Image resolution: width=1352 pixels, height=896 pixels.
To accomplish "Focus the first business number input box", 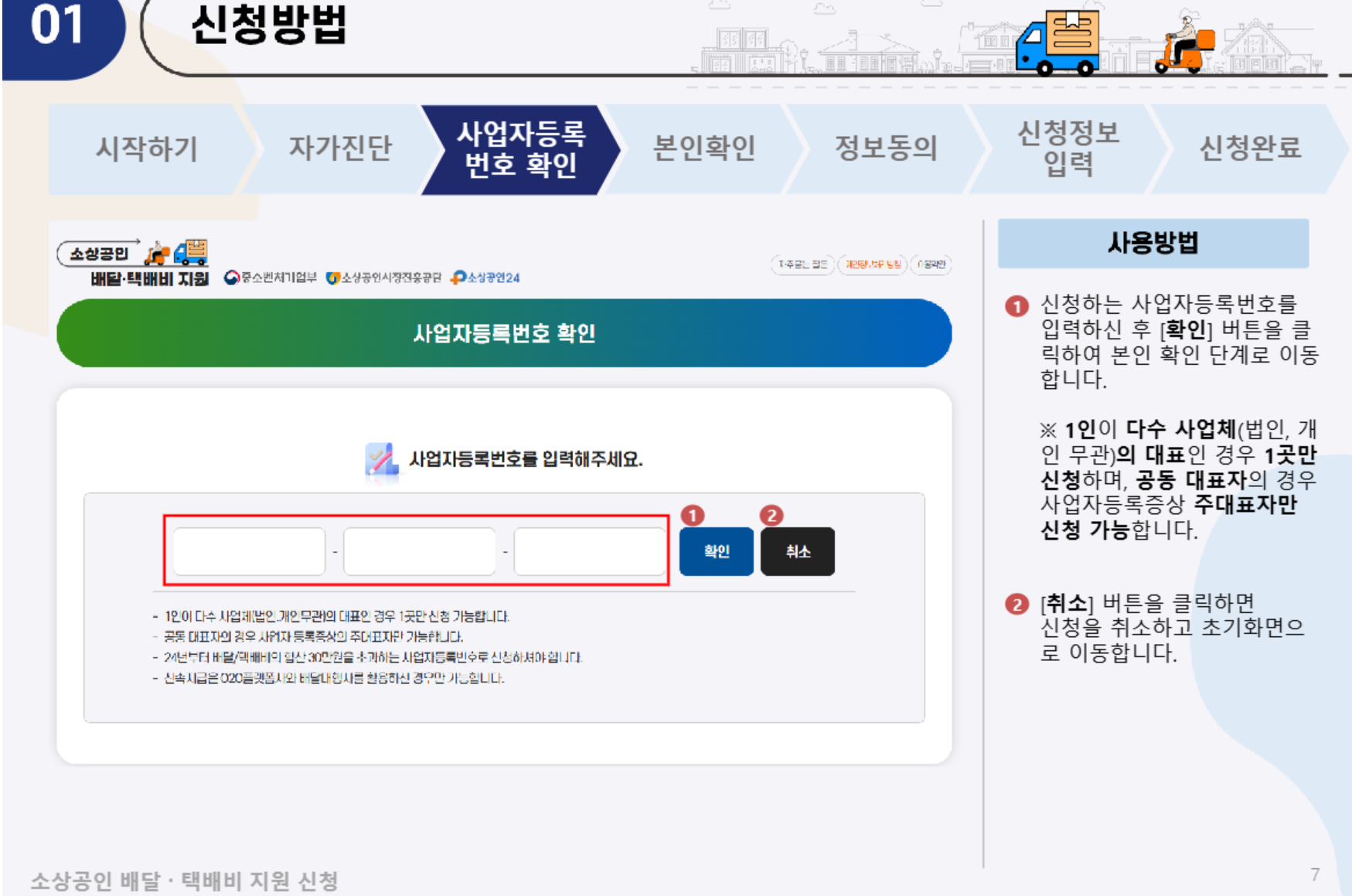I will click(249, 551).
